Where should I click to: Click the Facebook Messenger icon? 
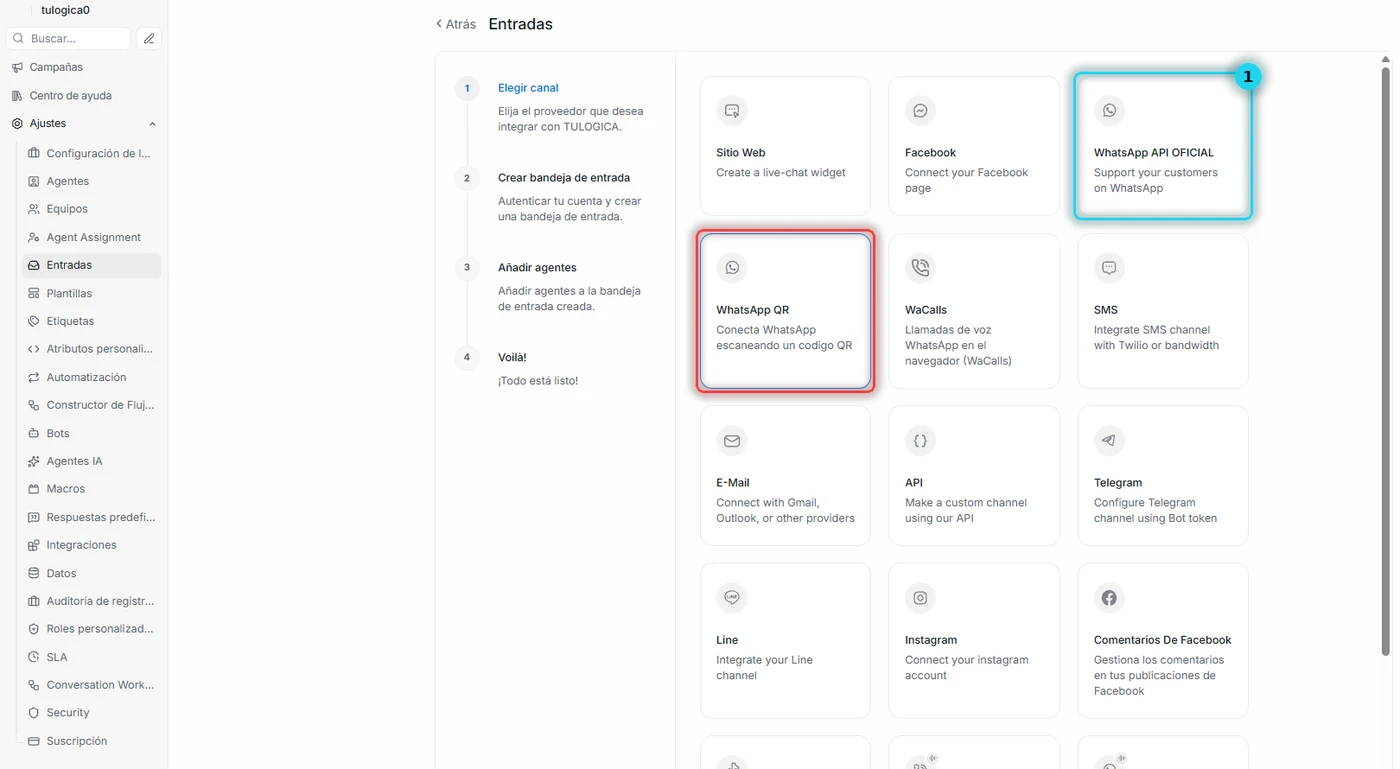pyautogui.click(x=920, y=111)
